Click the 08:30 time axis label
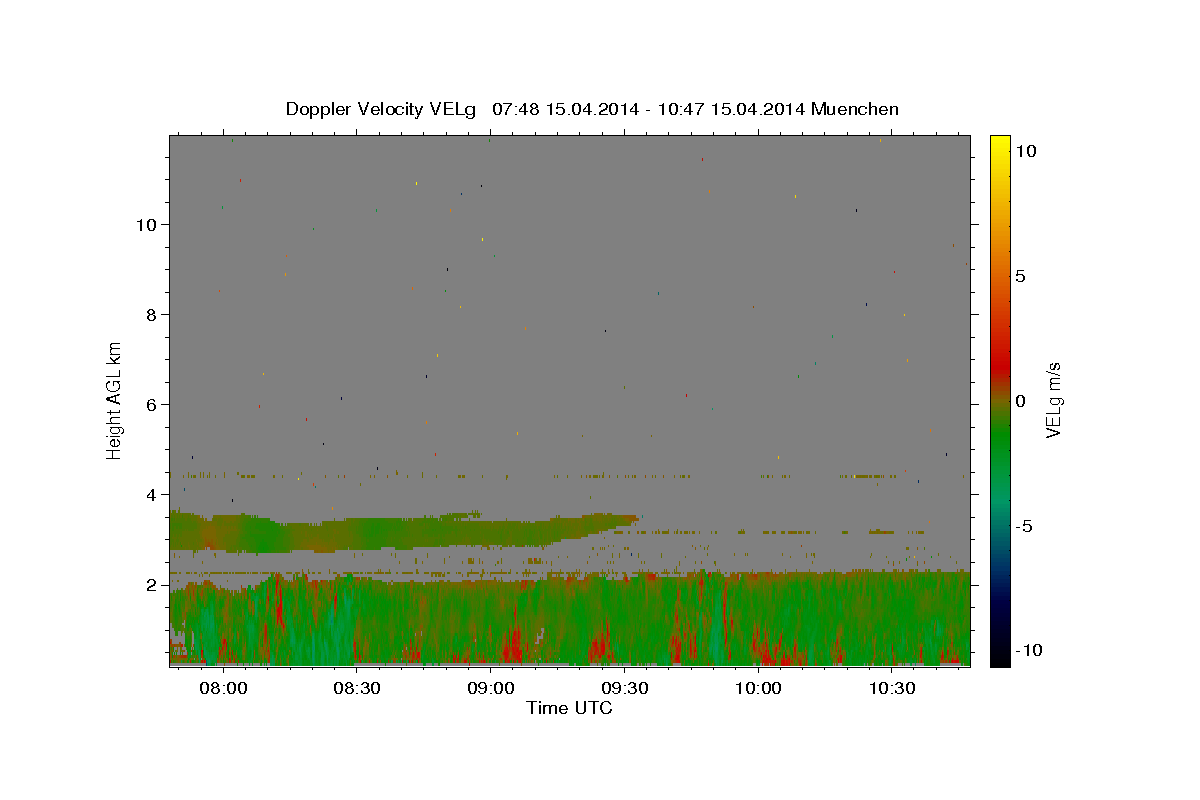Image resolution: width=1200 pixels, height=800 pixels. tap(357, 688)
